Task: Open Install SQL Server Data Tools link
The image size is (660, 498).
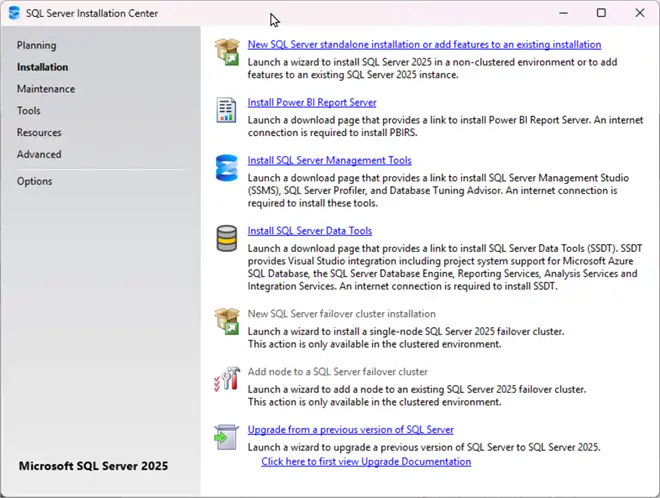Action: click(310, 231)
